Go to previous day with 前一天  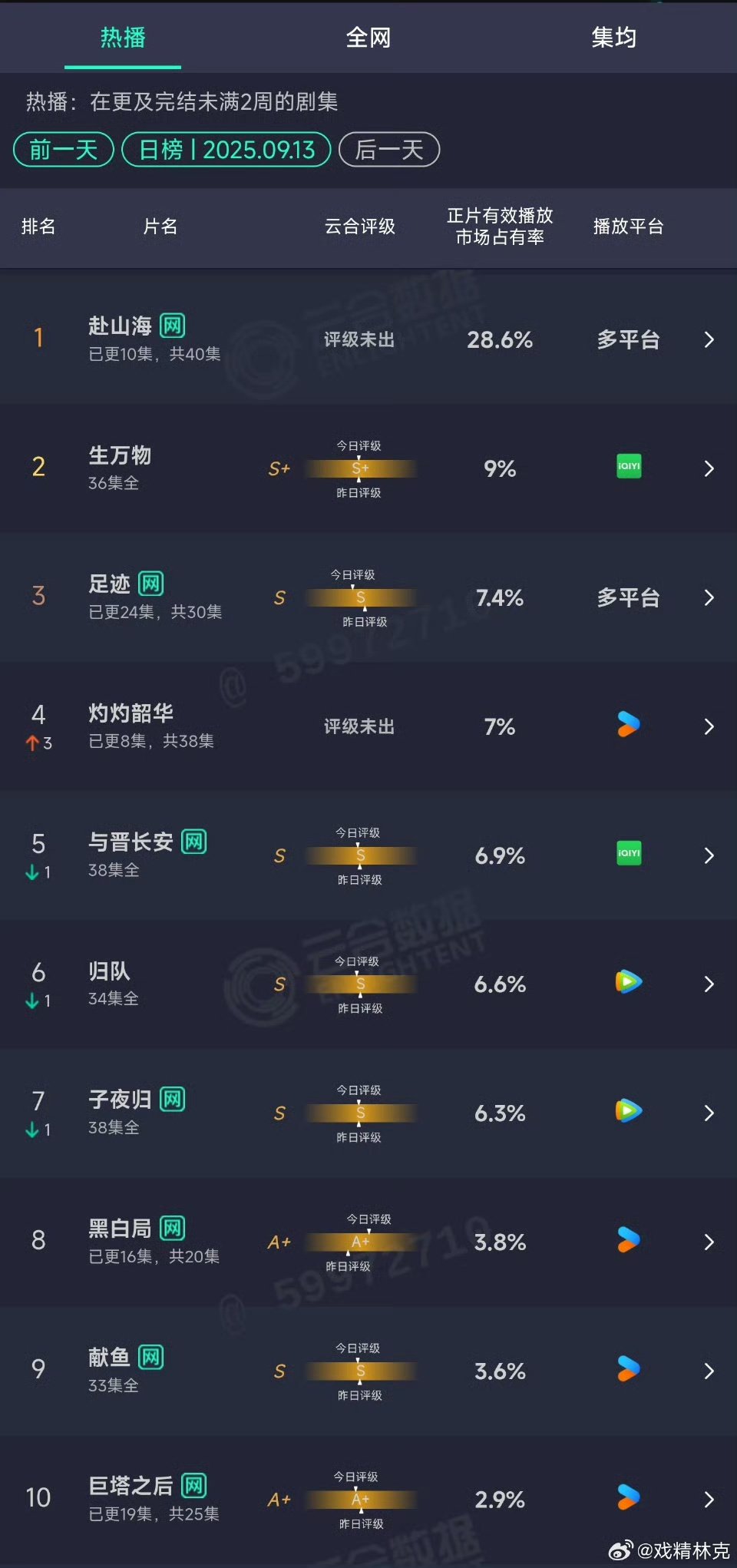[64, 149]
